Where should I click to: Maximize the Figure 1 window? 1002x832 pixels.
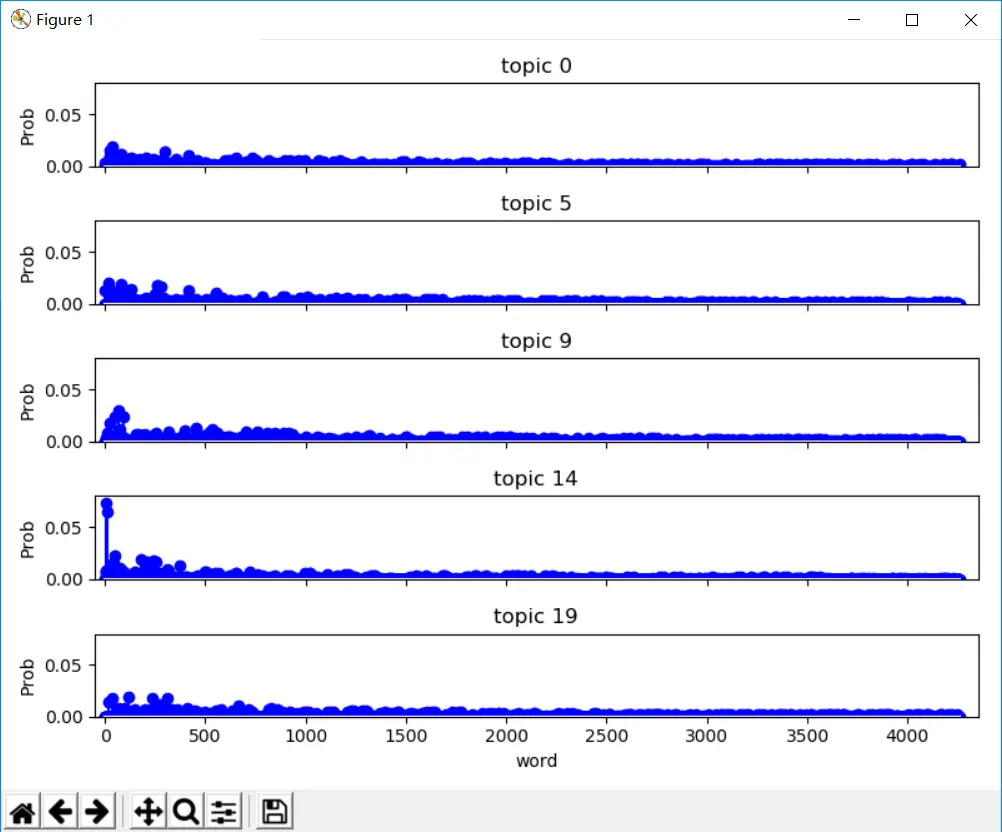tap(912, 20)
